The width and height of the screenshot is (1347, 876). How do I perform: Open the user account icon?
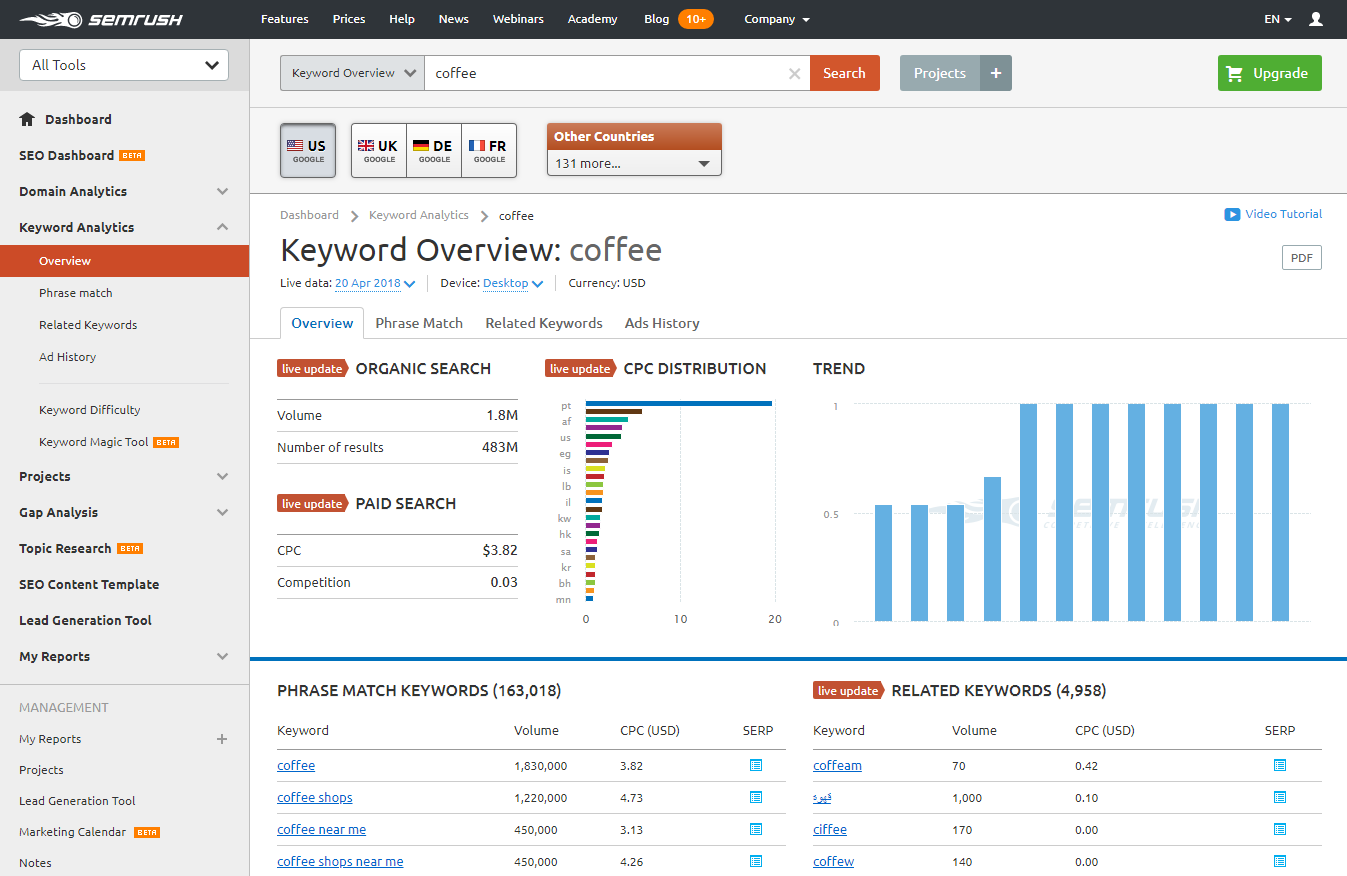coord(1316,19)
